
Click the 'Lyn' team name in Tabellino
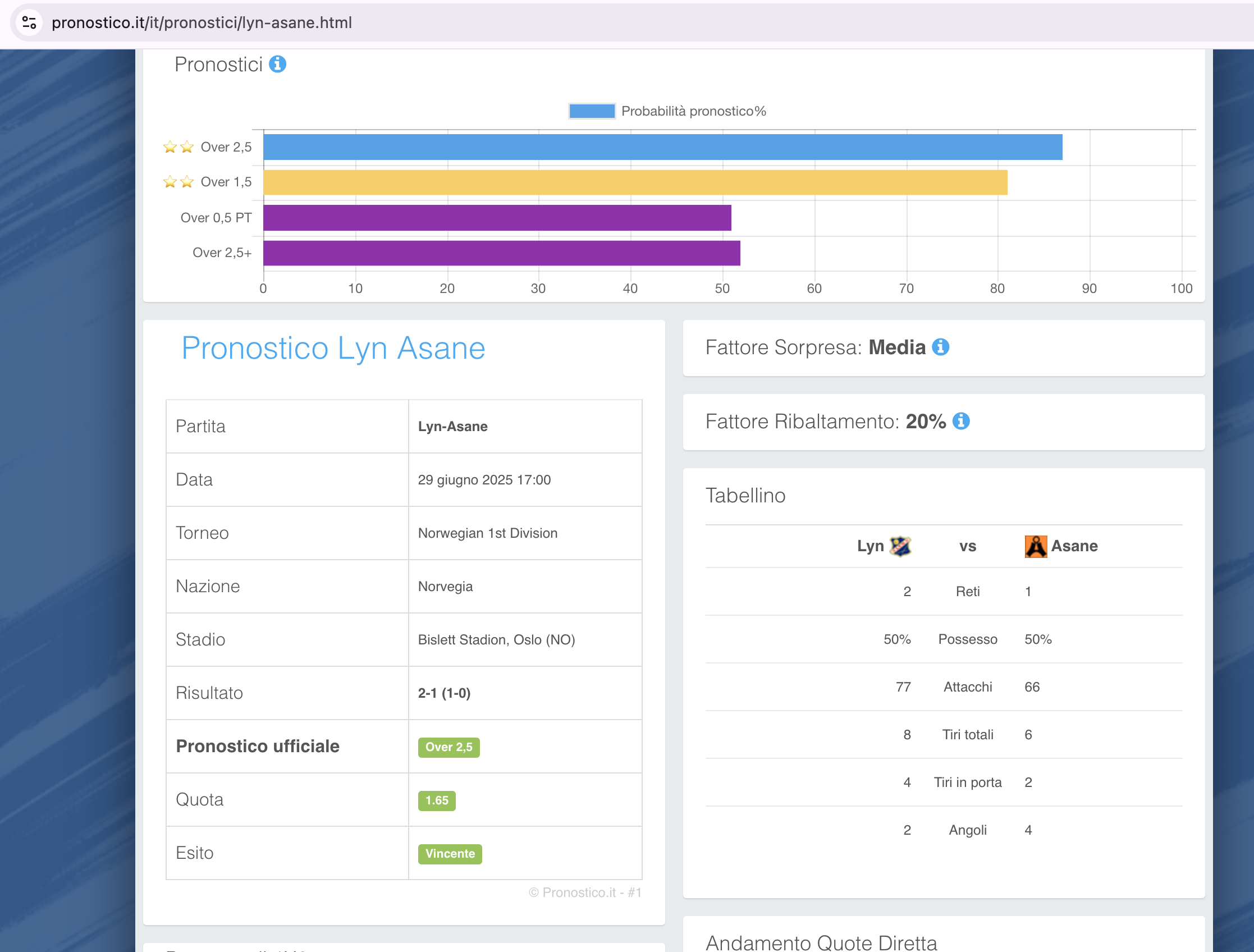click(871, 546)
